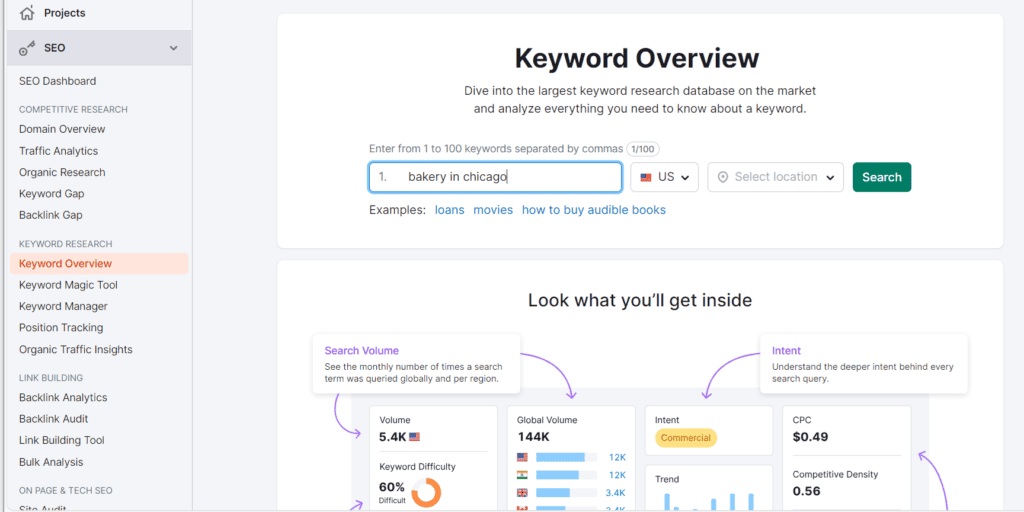Click the 'loans' example link
The width and height of the screenshot is (1024, 512).
tap(449, 210)
